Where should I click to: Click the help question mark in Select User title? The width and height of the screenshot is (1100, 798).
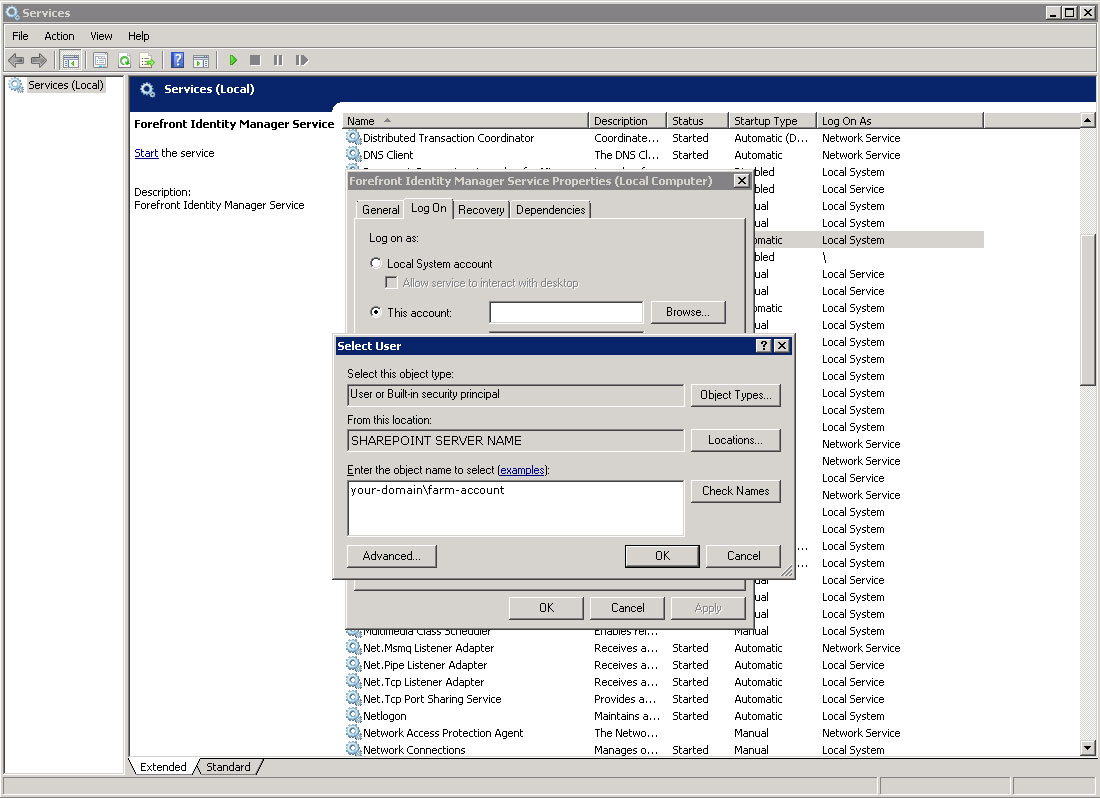764,346
